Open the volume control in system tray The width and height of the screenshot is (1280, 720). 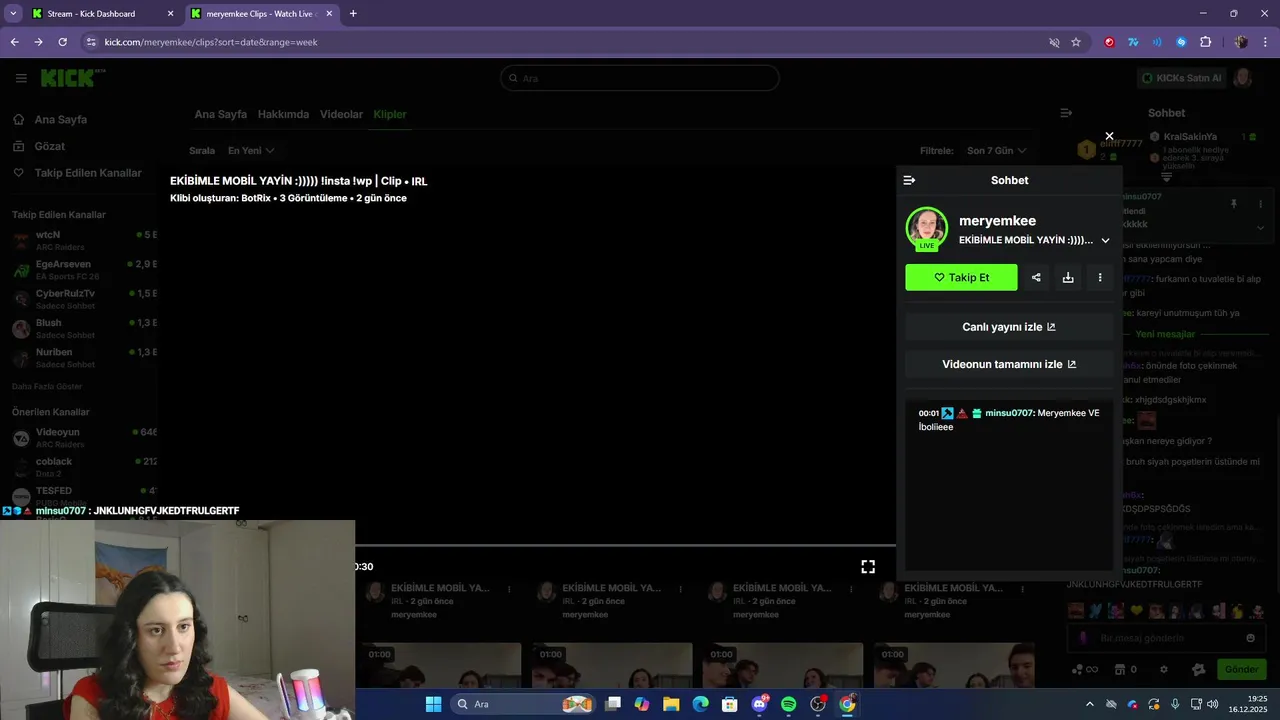coord(1212,704)
